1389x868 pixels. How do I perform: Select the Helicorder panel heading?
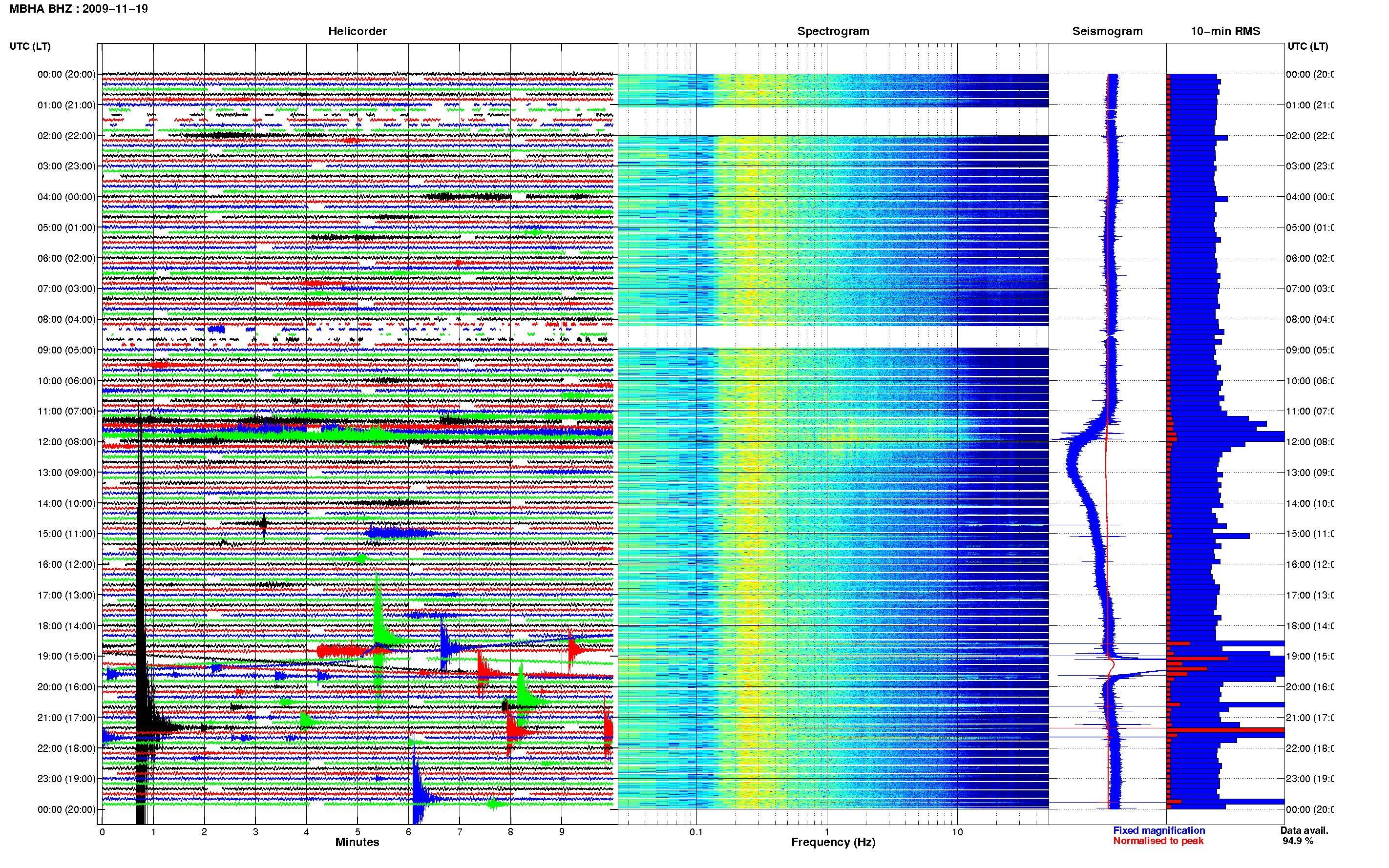tap(357, 31)
